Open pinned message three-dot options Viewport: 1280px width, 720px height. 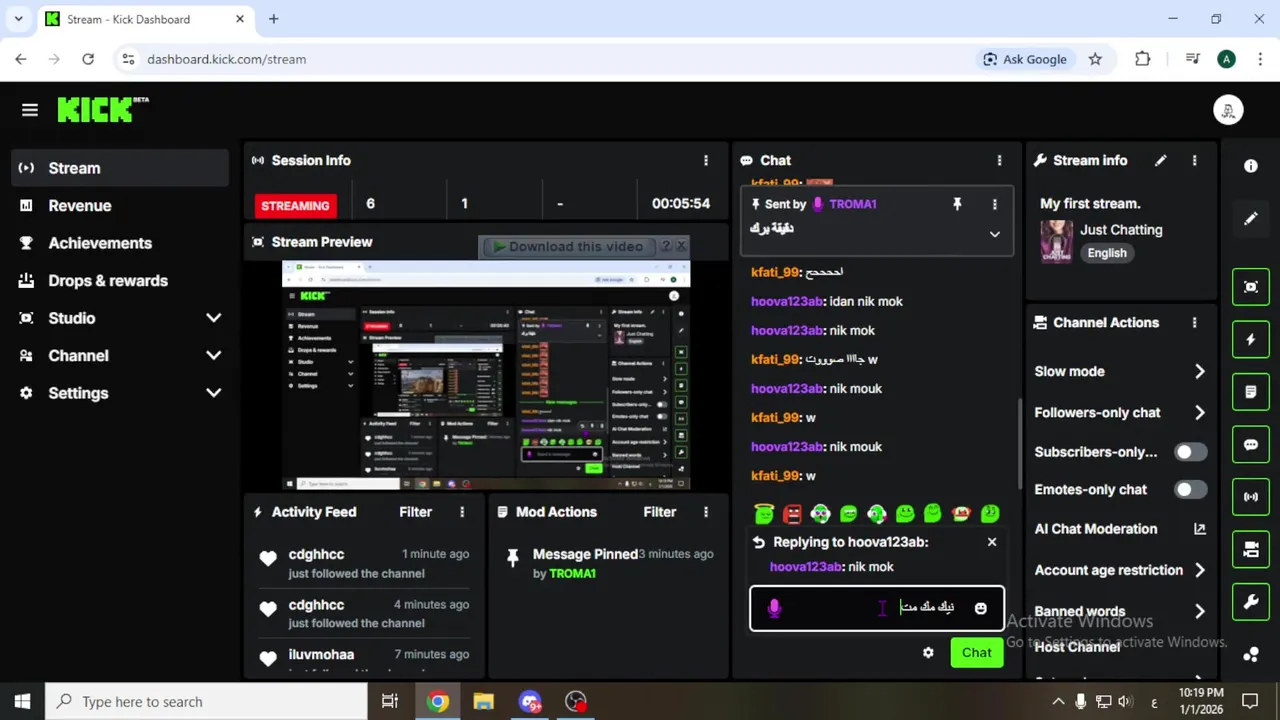tap(994, 204)
